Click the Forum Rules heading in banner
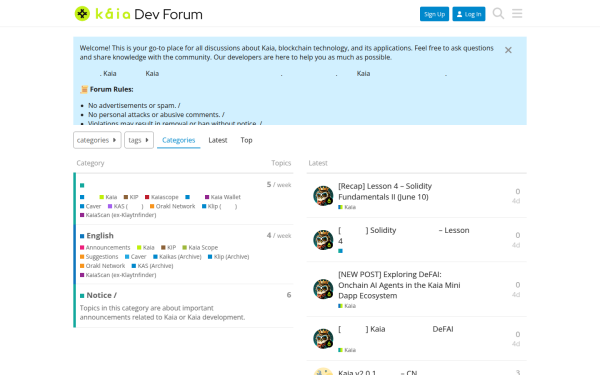This screenshot has width=600, height=375. (111, 89)
